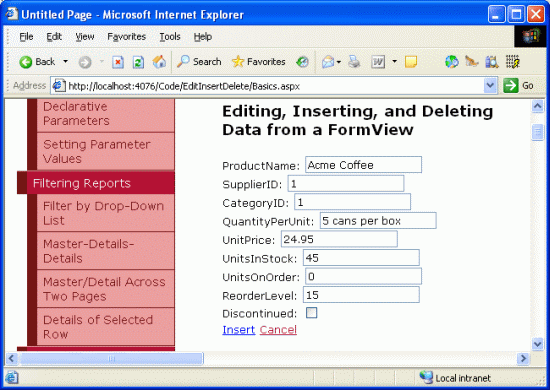Open Master-Details-Details sidebar link
The width and height of the screenshot is (550, 390).
pyautogui.click(x=106, y=251)
